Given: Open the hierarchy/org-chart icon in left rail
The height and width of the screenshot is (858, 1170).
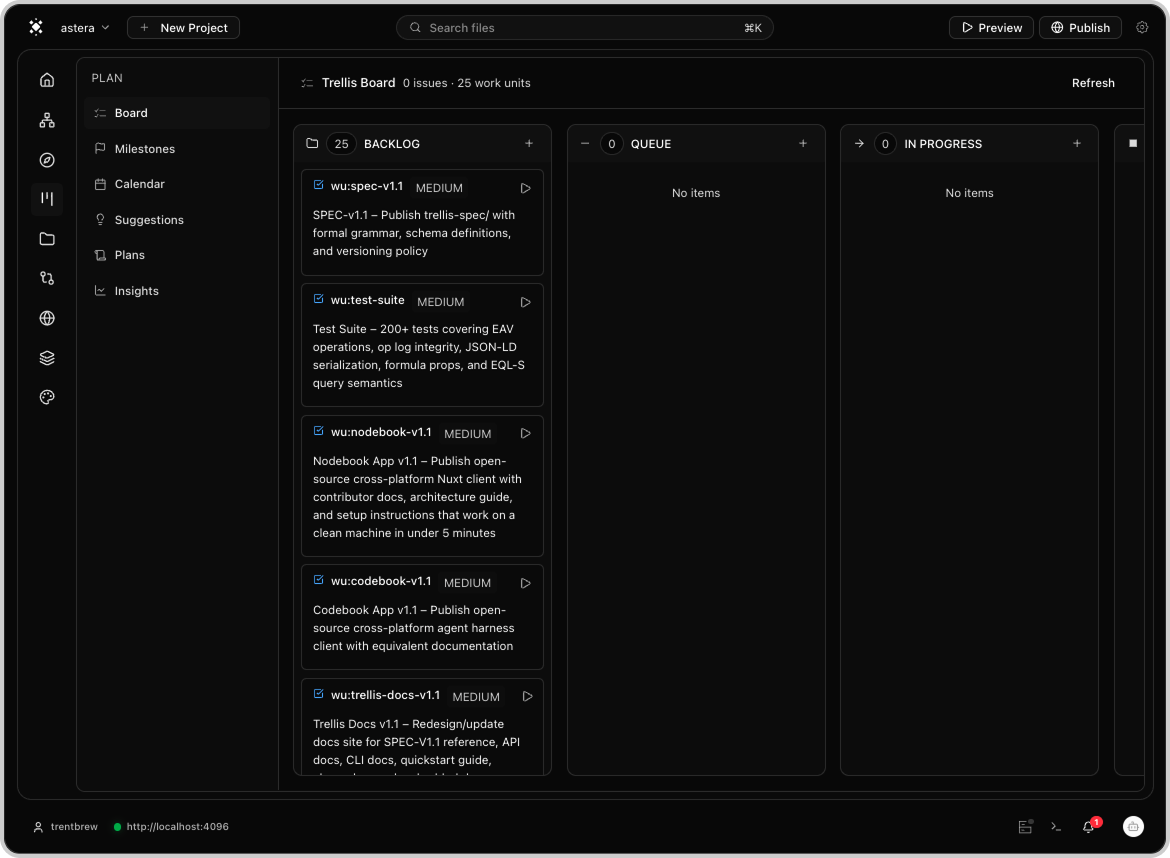Looking at the screenshot, I should tap(47, 120).
